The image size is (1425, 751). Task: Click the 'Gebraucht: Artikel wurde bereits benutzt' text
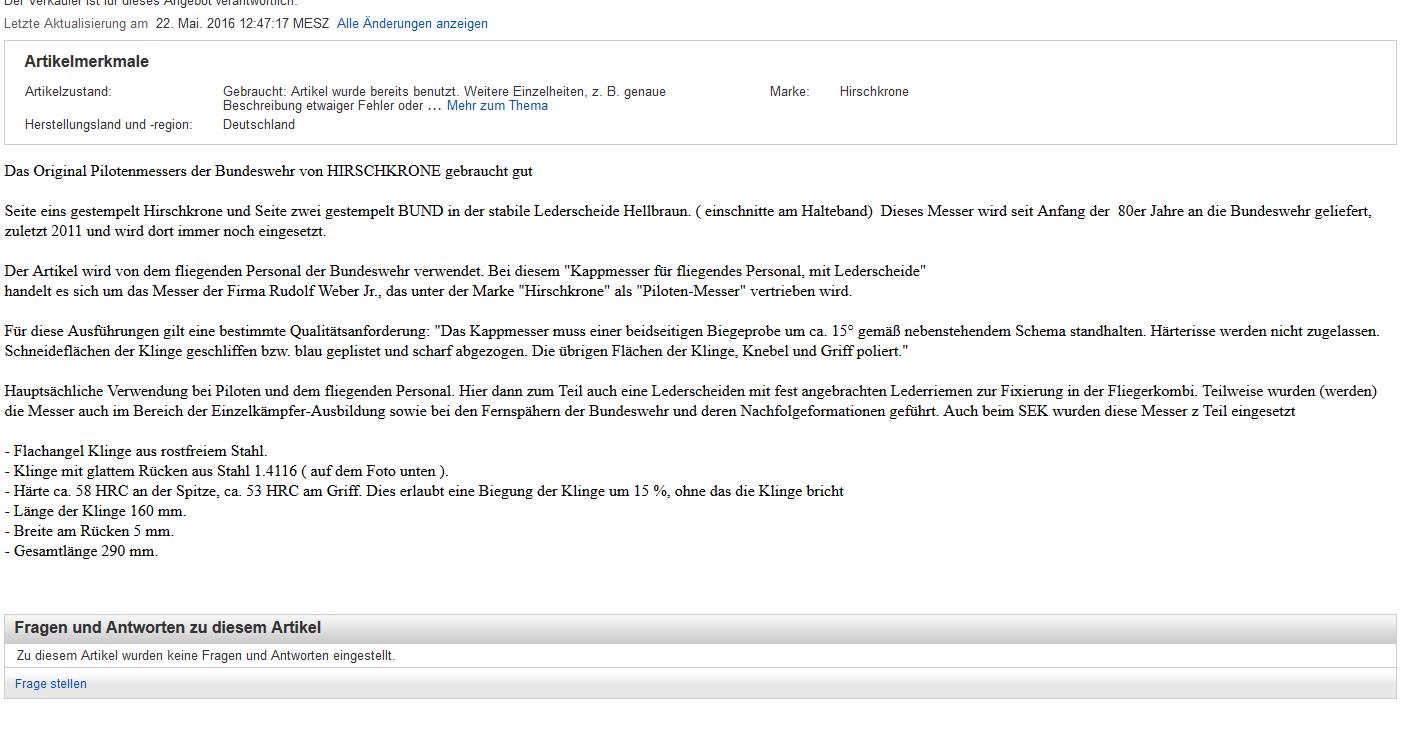(x=443, y=91)
